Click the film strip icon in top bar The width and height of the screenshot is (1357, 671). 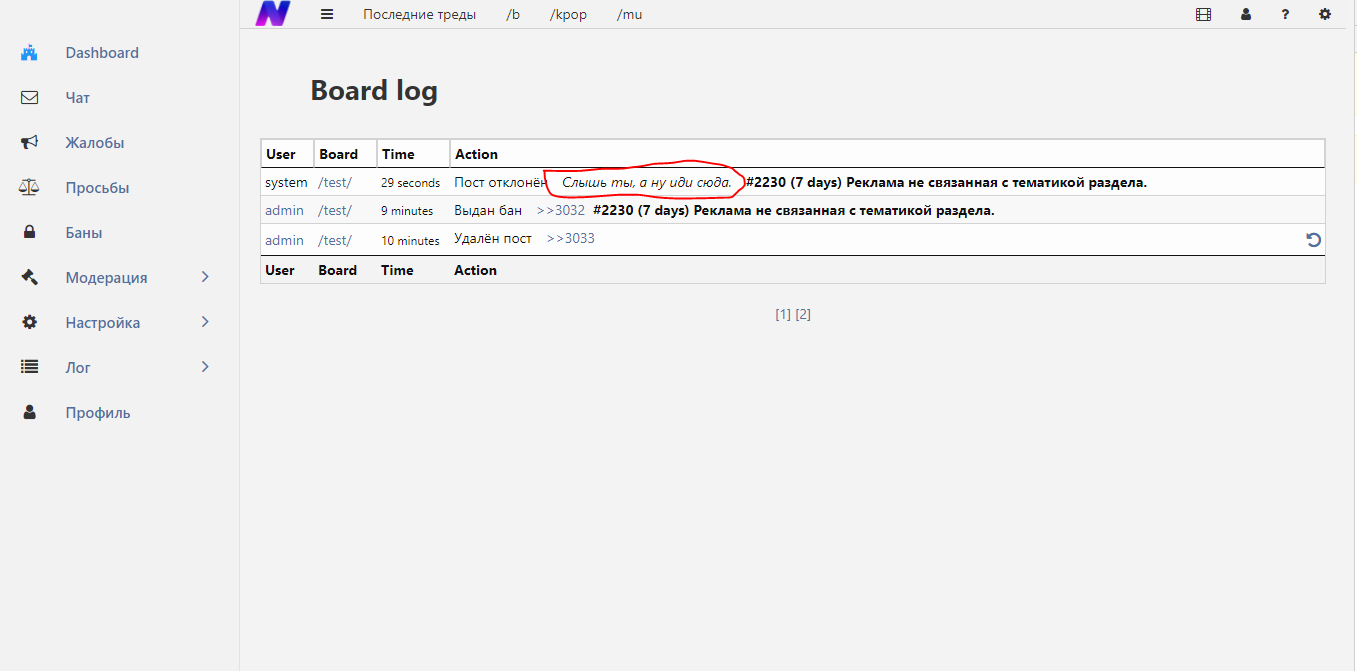click(1203, 14)
